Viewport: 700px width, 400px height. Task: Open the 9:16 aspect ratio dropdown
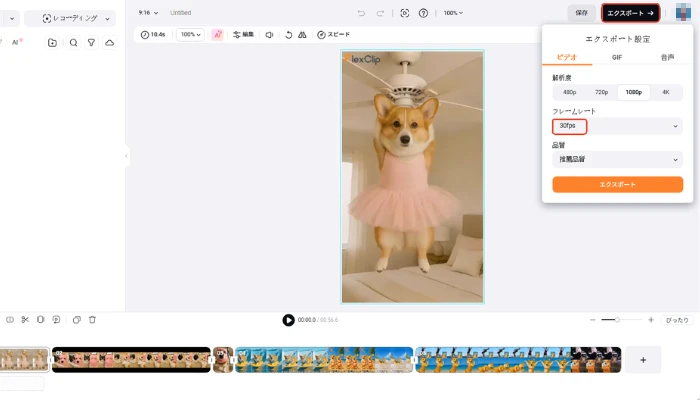click(x=148, y=13)
